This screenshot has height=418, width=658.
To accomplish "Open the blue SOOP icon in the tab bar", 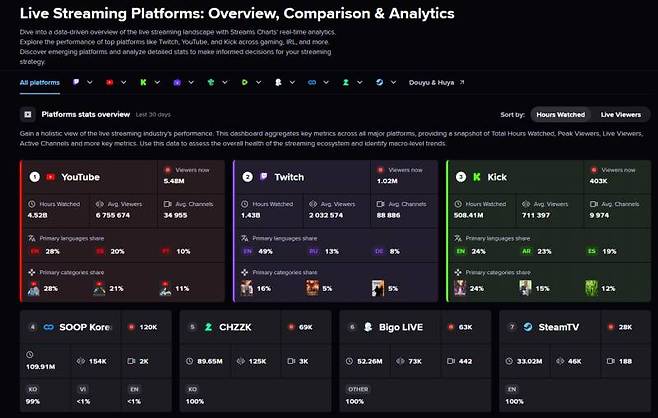I will pos(312,82).
